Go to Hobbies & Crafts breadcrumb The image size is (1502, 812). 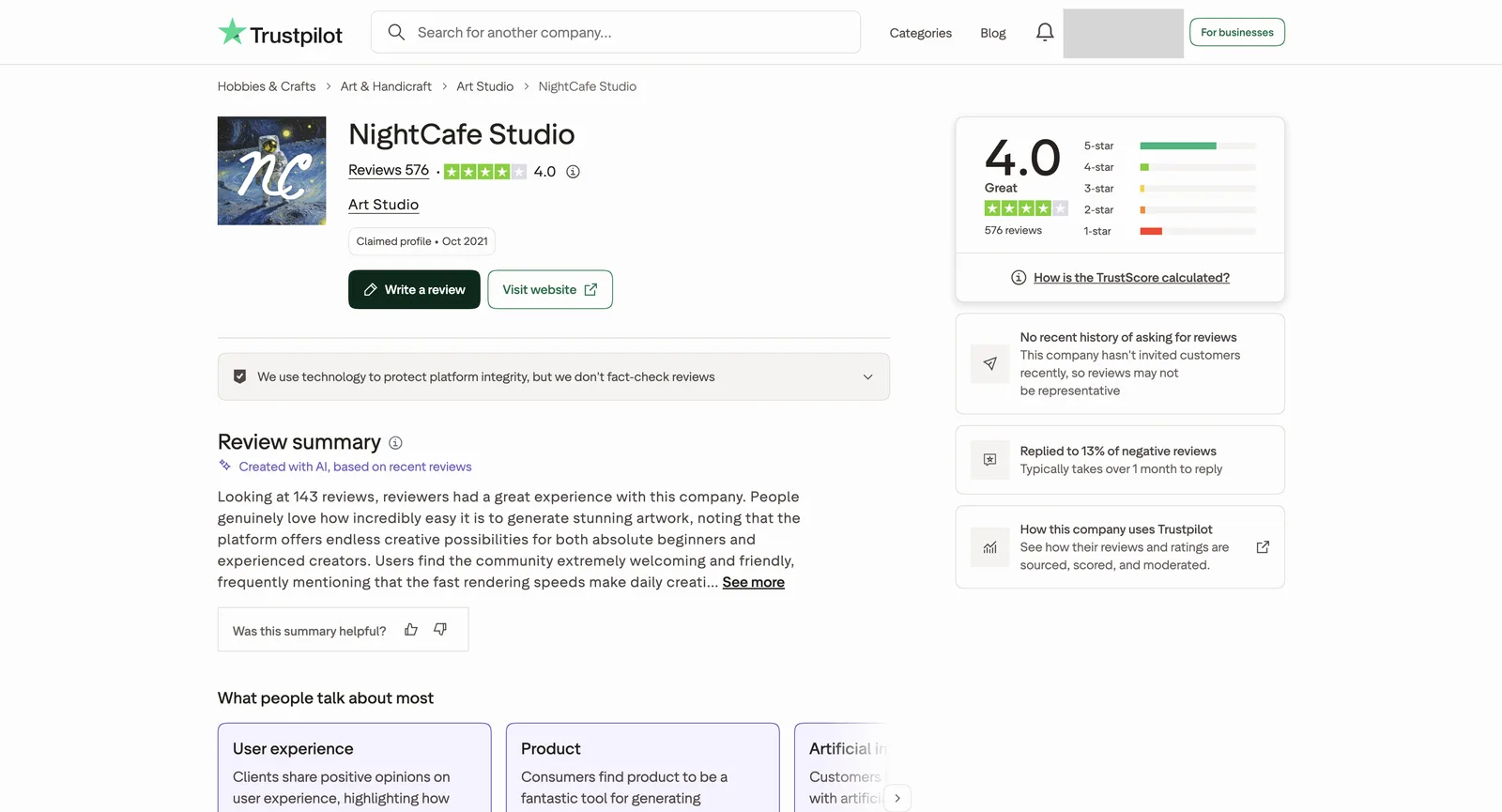[x=267, y=86]
